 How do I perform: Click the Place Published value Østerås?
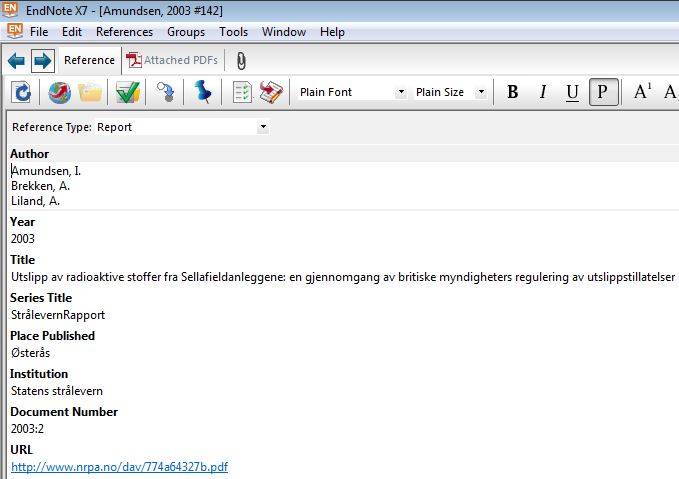(x=30, y=353)
